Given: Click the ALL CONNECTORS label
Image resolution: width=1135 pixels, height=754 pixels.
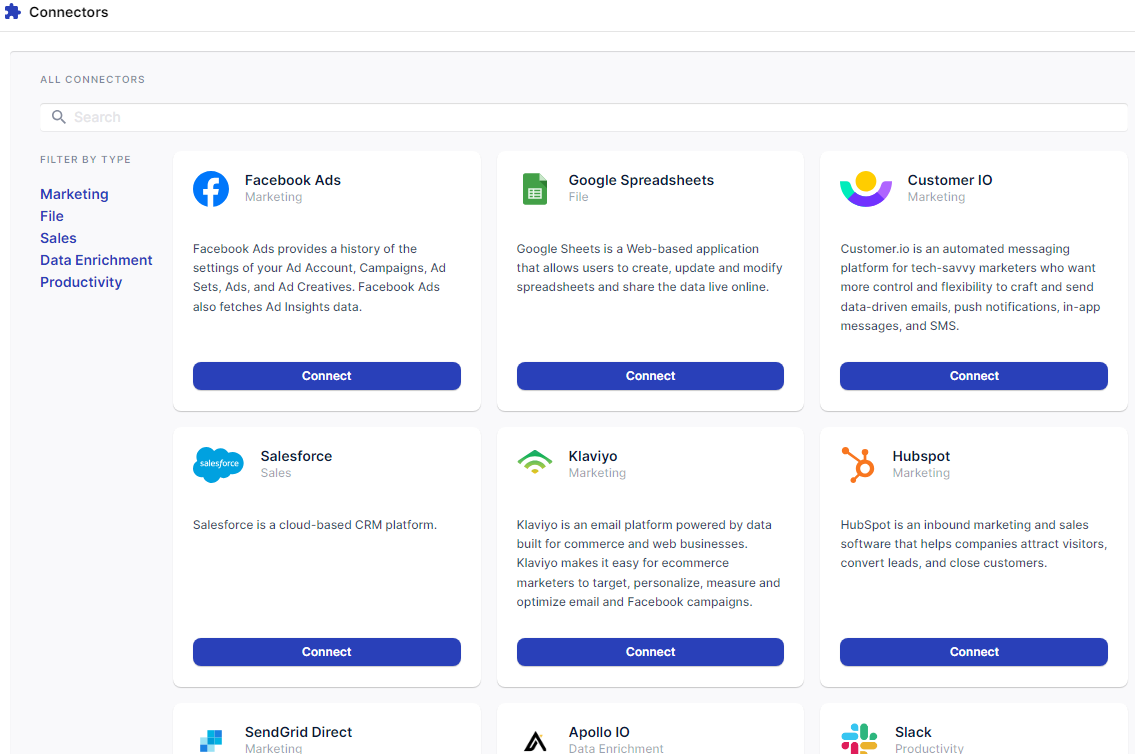Looking at the screenshot, I should click(x=93, y=80).
